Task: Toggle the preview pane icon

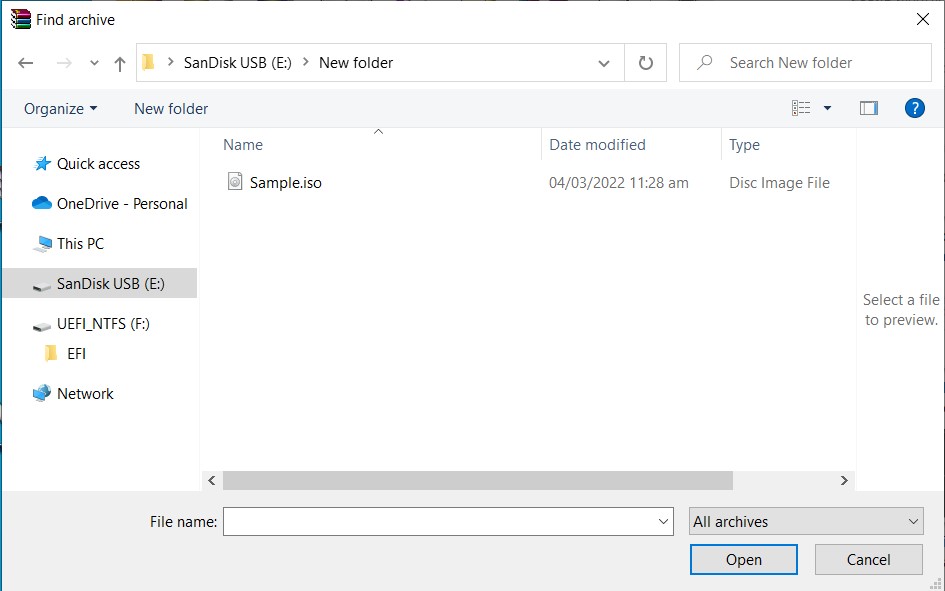Action: [868, 108]
